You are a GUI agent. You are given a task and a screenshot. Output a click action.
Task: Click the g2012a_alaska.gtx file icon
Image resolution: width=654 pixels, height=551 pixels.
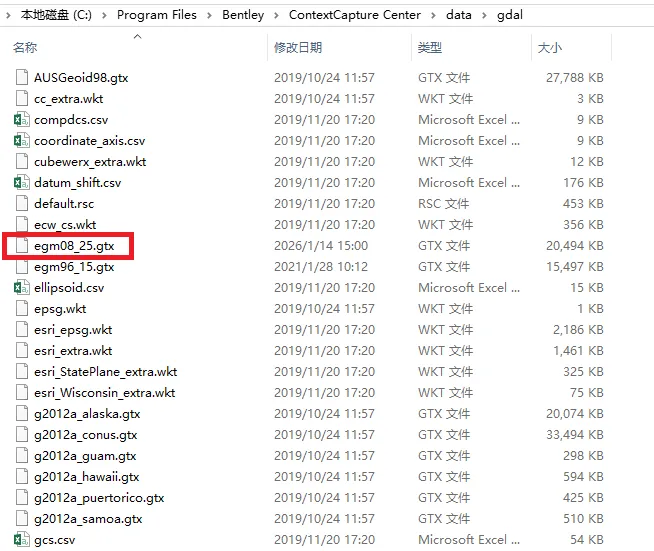tap(22, 414)
